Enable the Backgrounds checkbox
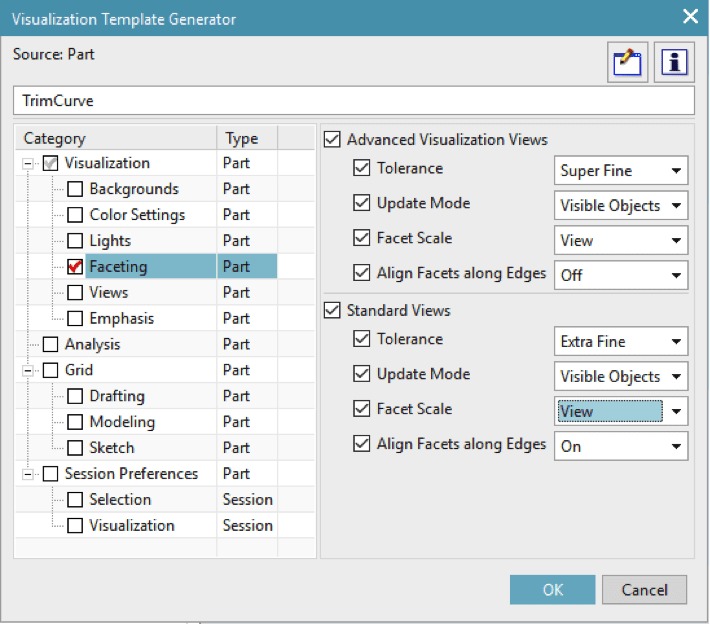 tap(75, 189)
